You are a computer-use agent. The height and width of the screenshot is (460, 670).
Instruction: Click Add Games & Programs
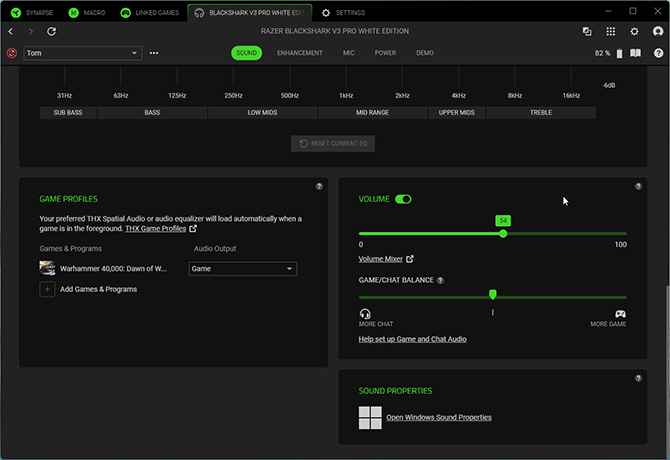(x=98, y=289)
